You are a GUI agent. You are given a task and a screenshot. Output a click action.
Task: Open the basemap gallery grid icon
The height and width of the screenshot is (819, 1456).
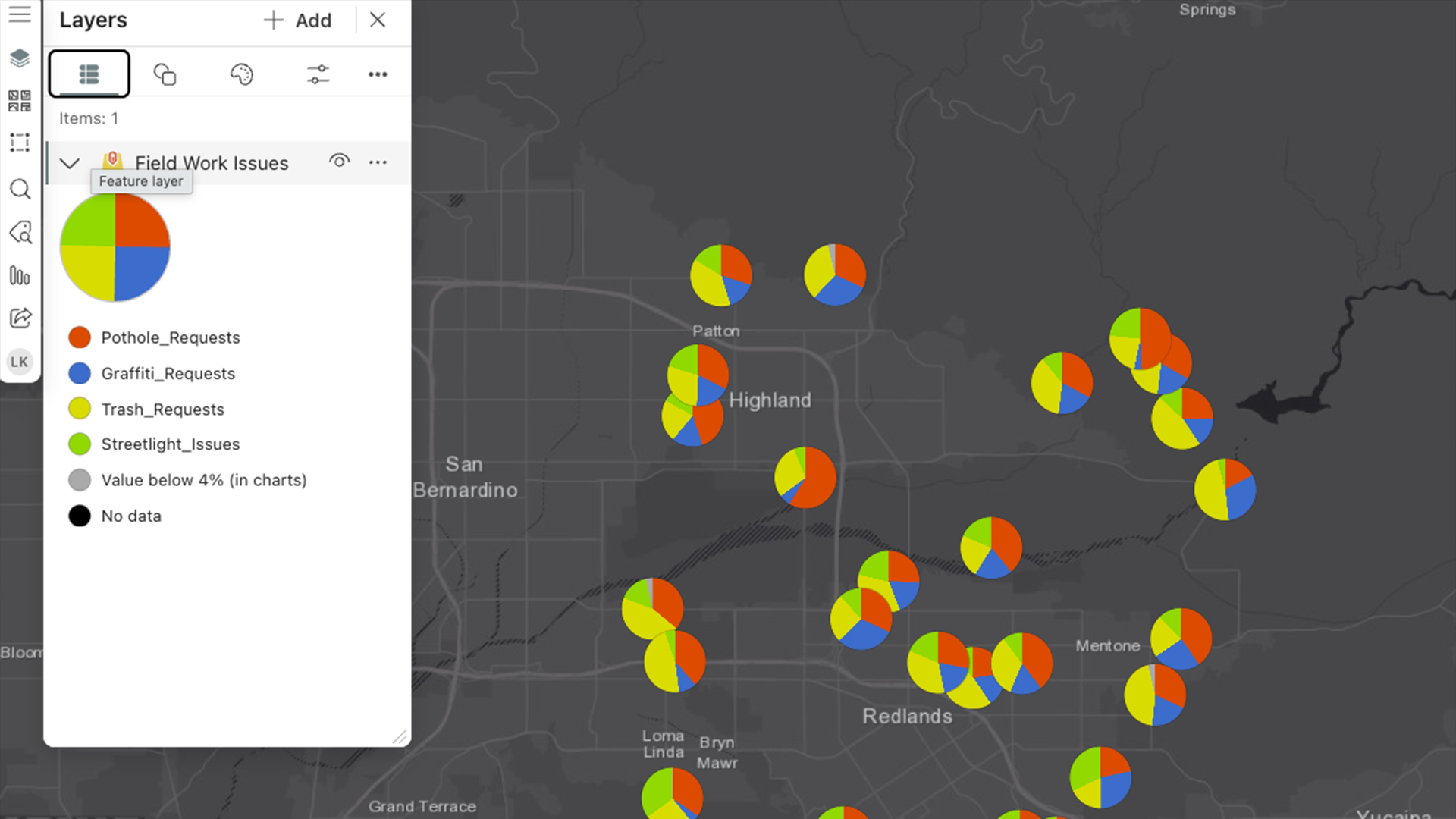pyautogui.click(x=20, y=100)
